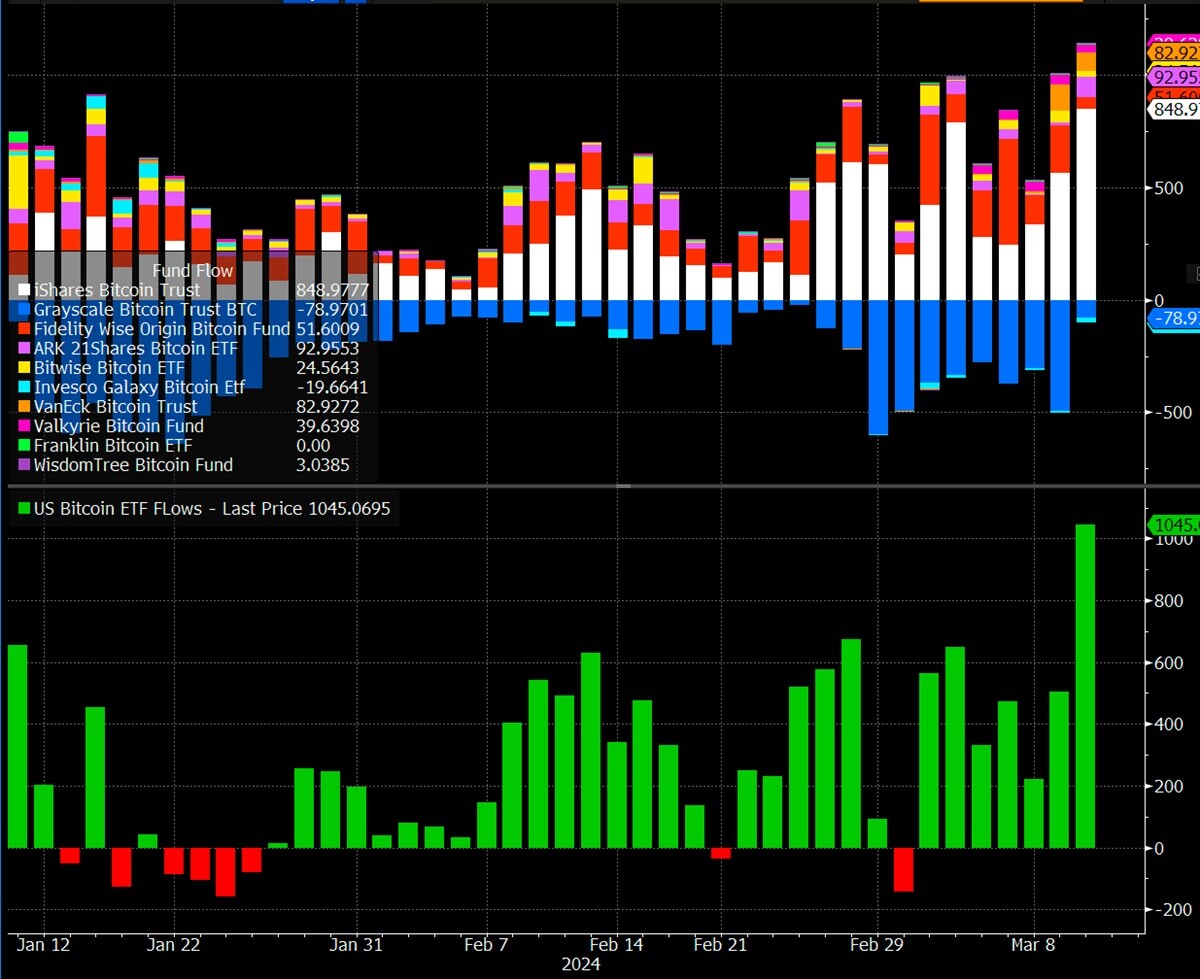Image resolution: width=1200 pixels, height=979 pixels.
Task: Click the Jan 31 date label on axis
Action: pyautogui.click(x=356, y=944)
